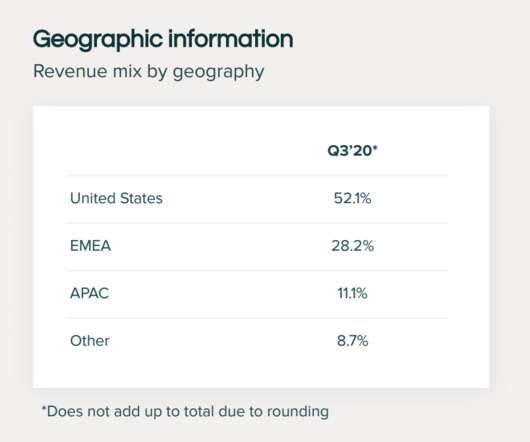
Task: Click the 11.1% APAC value
Action: tap(352, 293)
